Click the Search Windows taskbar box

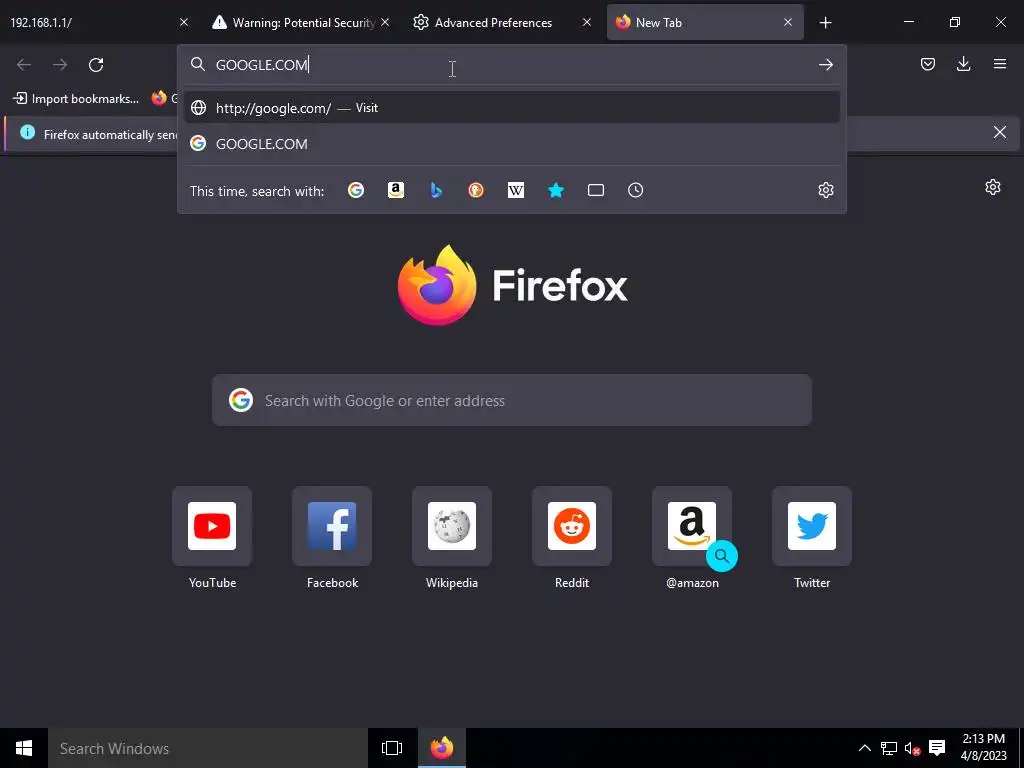coord(208,748)
